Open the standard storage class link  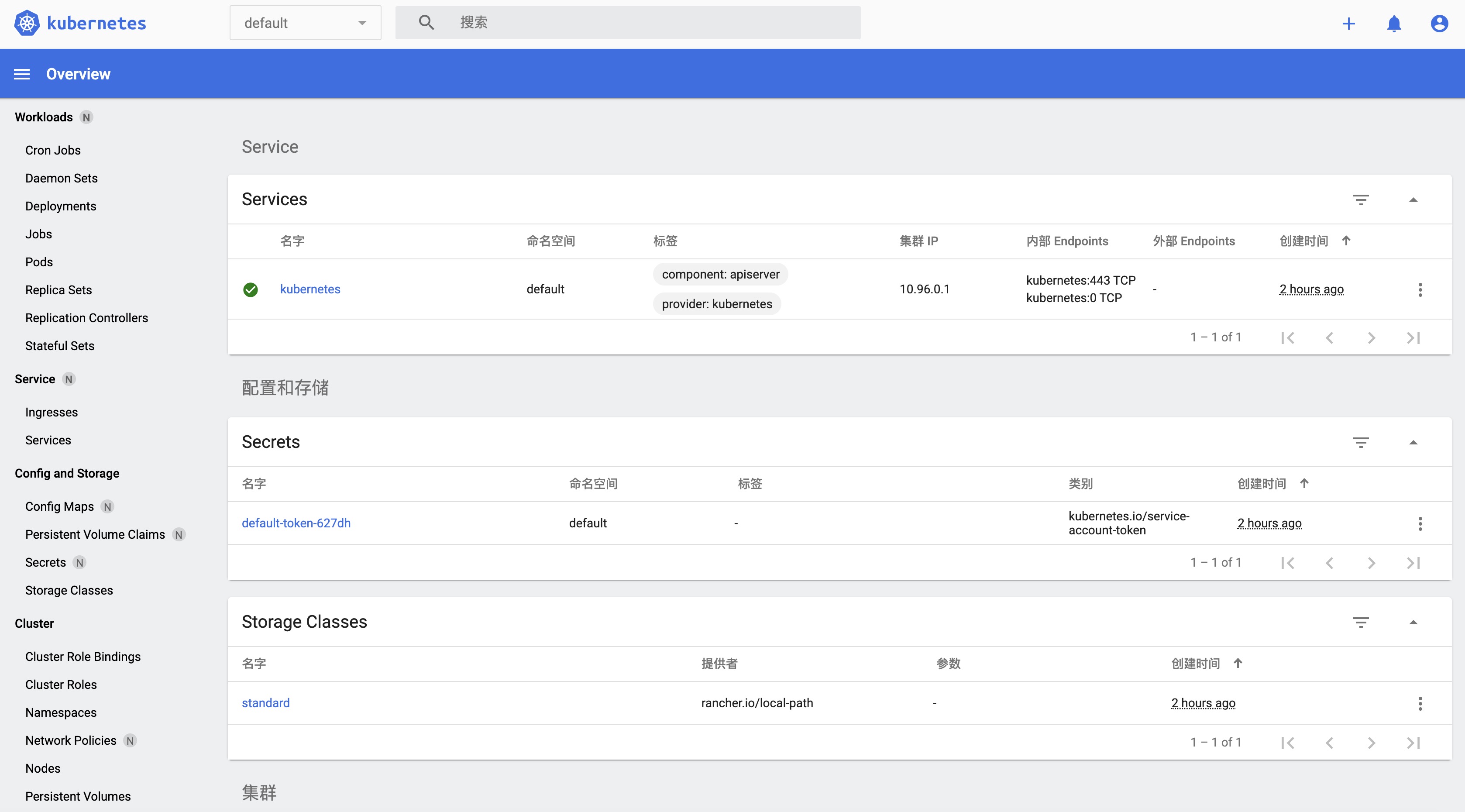(x=265, y=703)
